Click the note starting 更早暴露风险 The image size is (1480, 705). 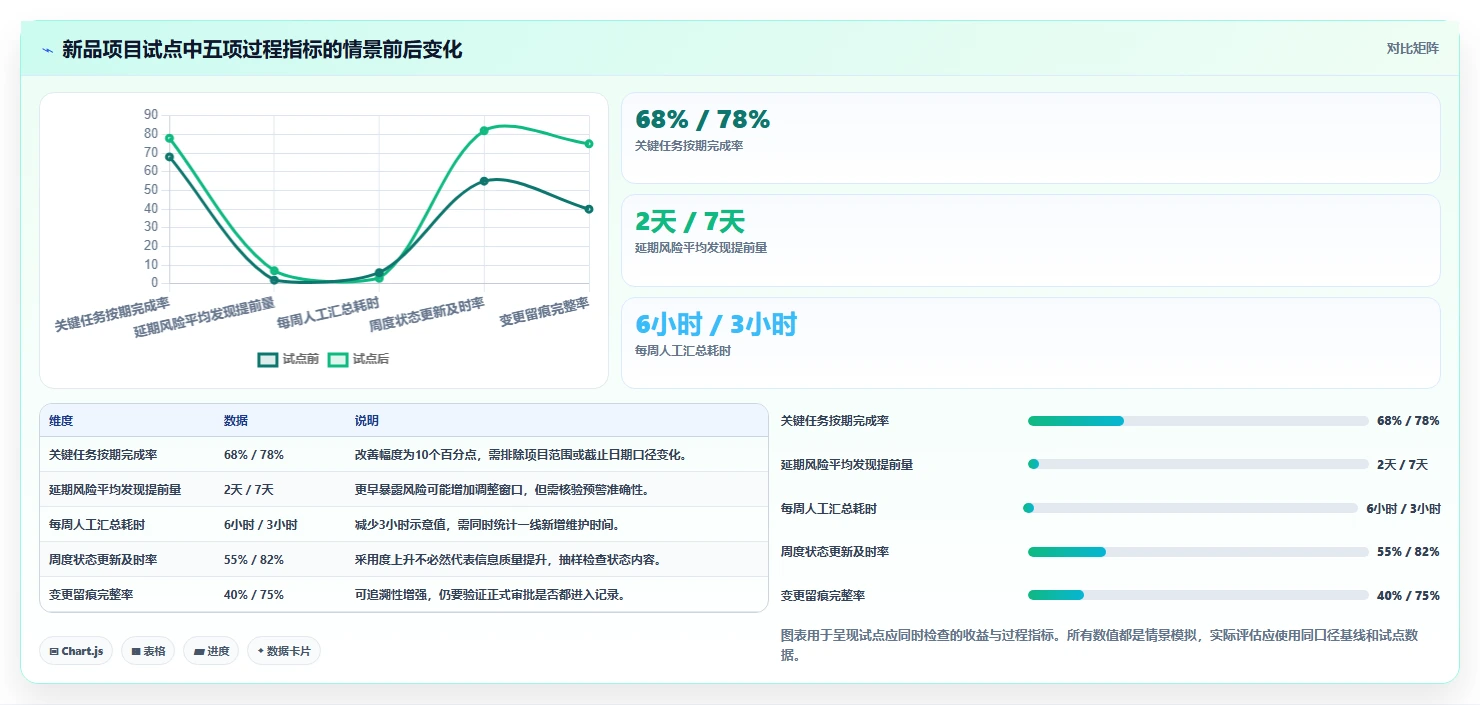503,490
